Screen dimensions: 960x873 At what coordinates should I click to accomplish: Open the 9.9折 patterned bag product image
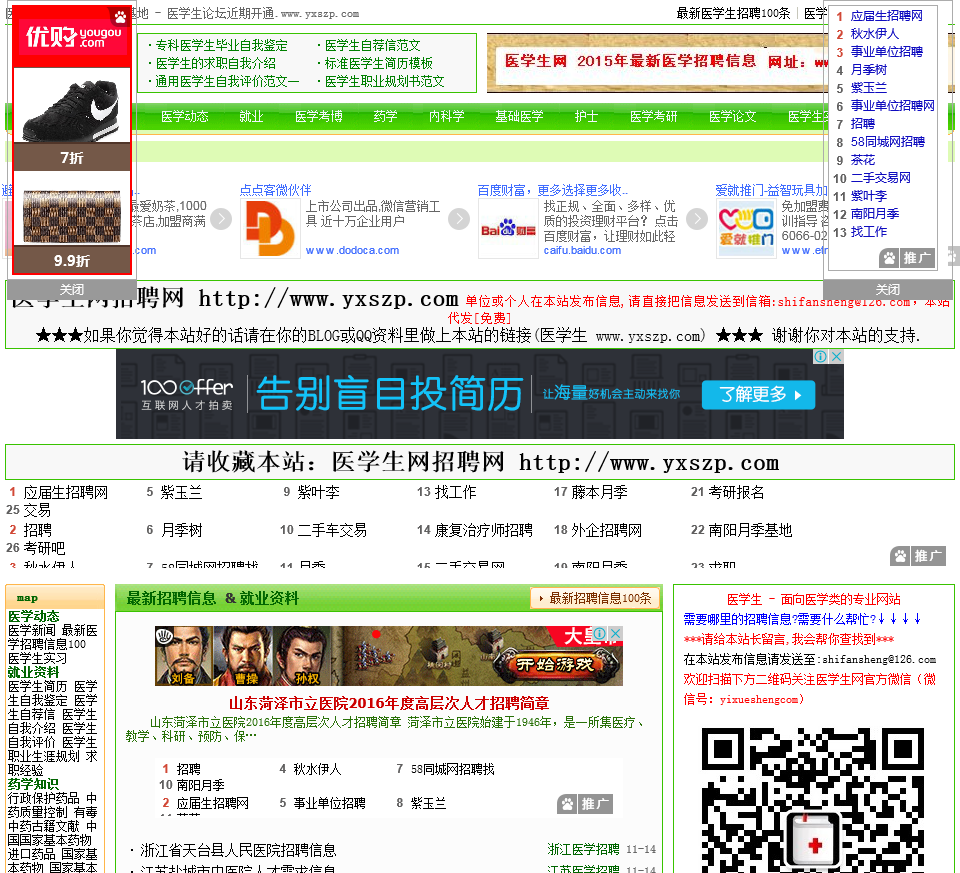(72, 209)
